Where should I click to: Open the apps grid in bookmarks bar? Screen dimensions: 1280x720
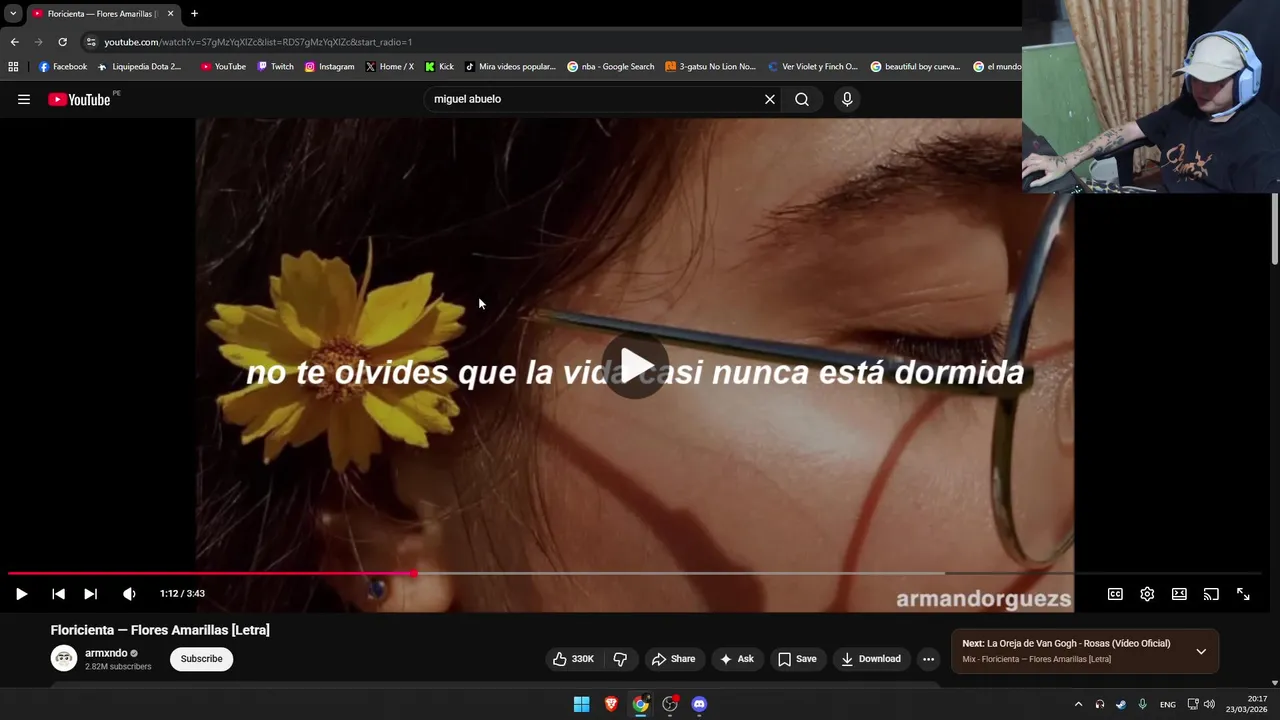pos(13,67)
